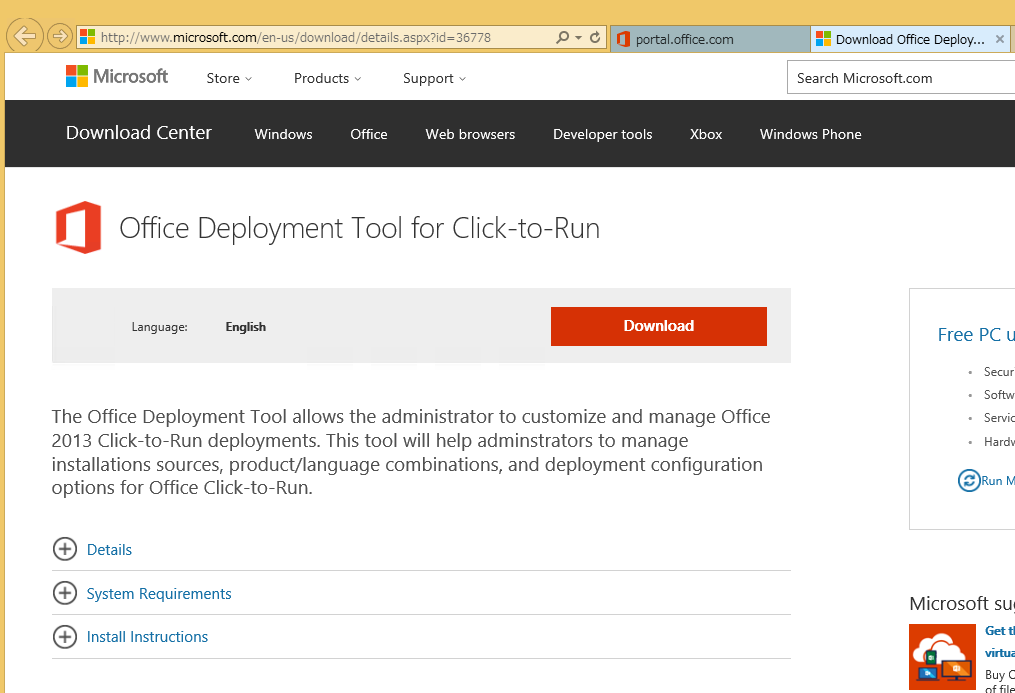Click the Details link
This screenshot has height=693, width=1015.
pos(109,550)
